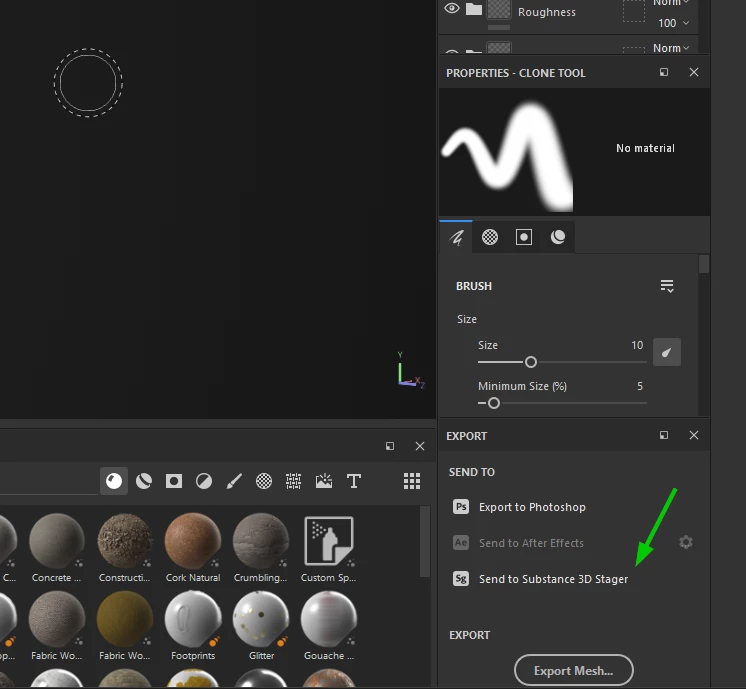Change asset thumbnail grid view

(x=412, y=481)
